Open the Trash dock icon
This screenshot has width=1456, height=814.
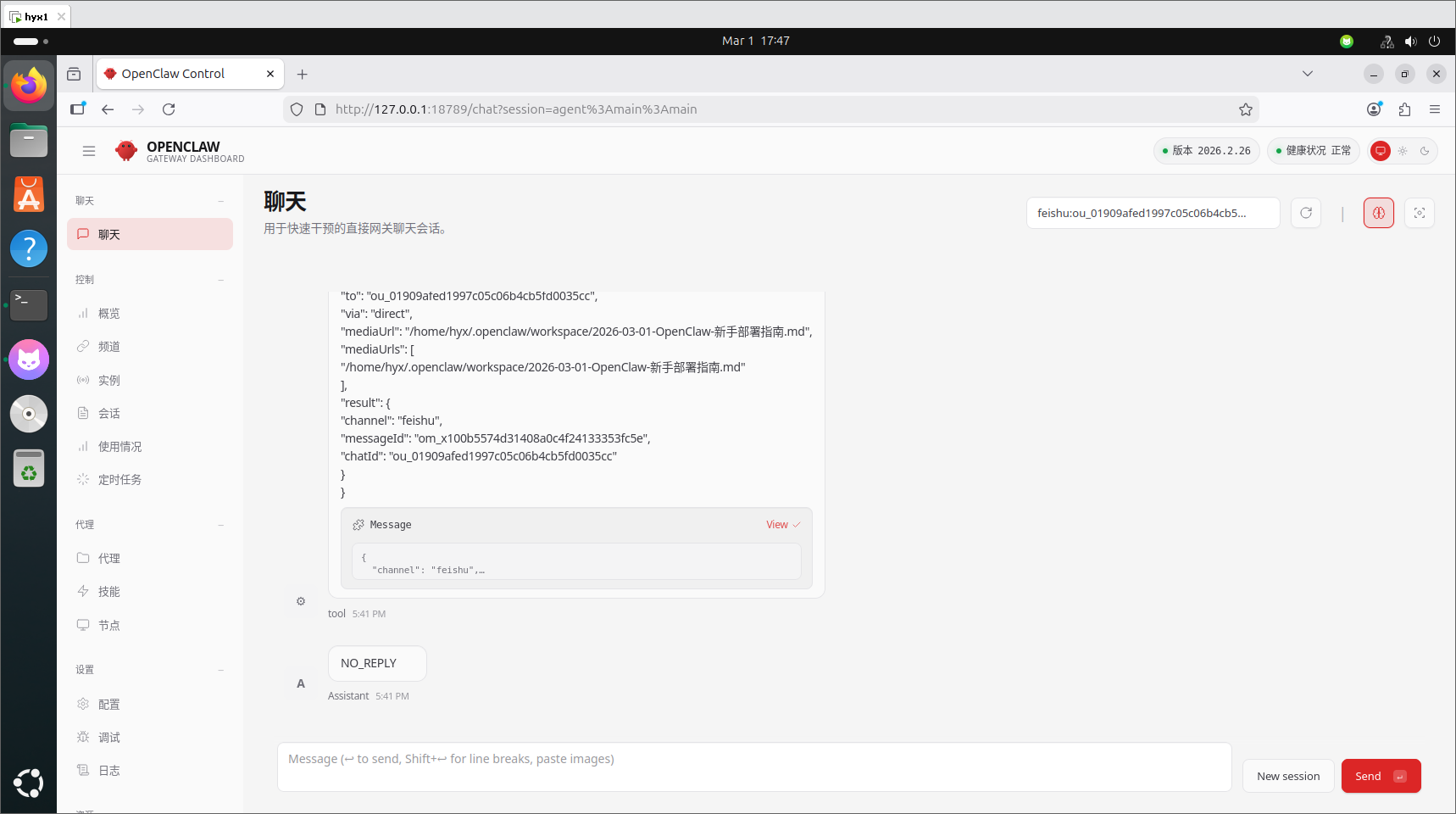29,468
